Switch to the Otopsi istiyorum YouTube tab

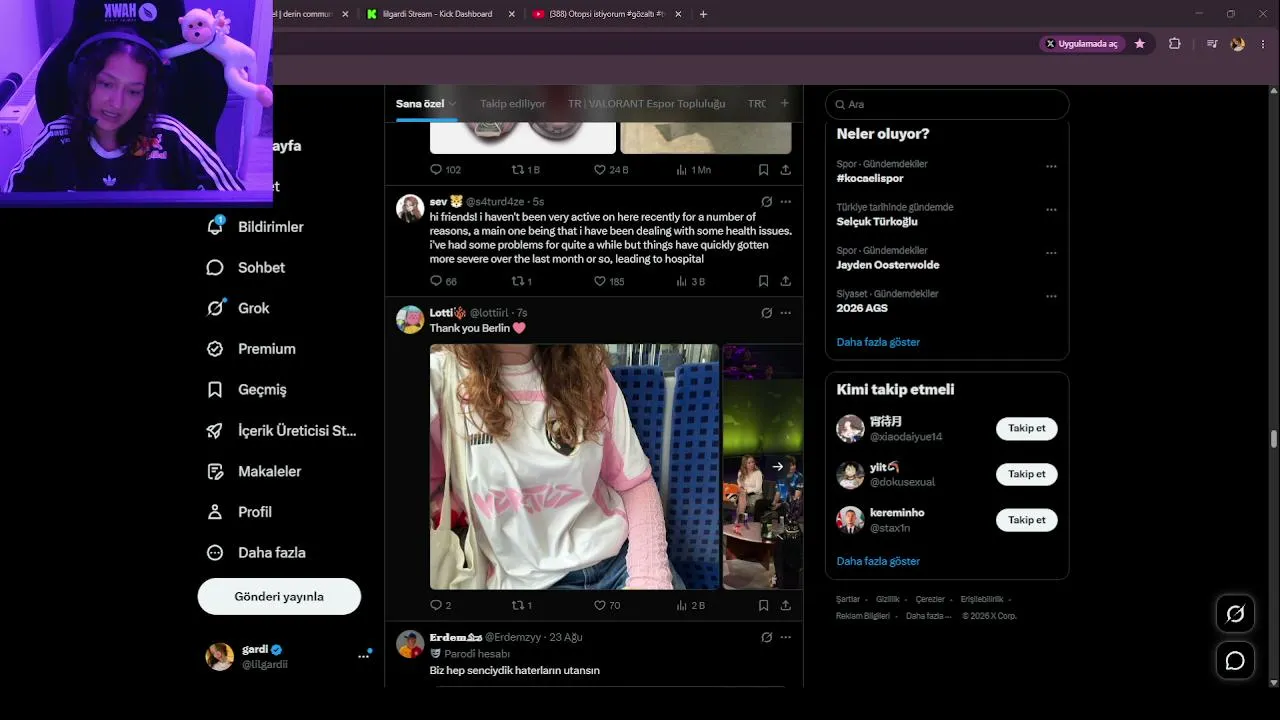pos(608,14)
